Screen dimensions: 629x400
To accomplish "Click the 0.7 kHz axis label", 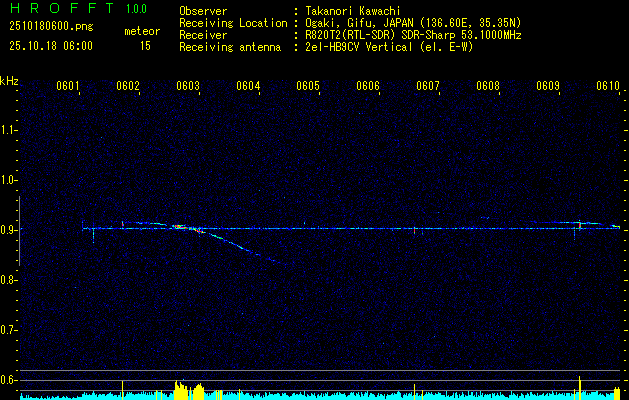I will point(9,329).
